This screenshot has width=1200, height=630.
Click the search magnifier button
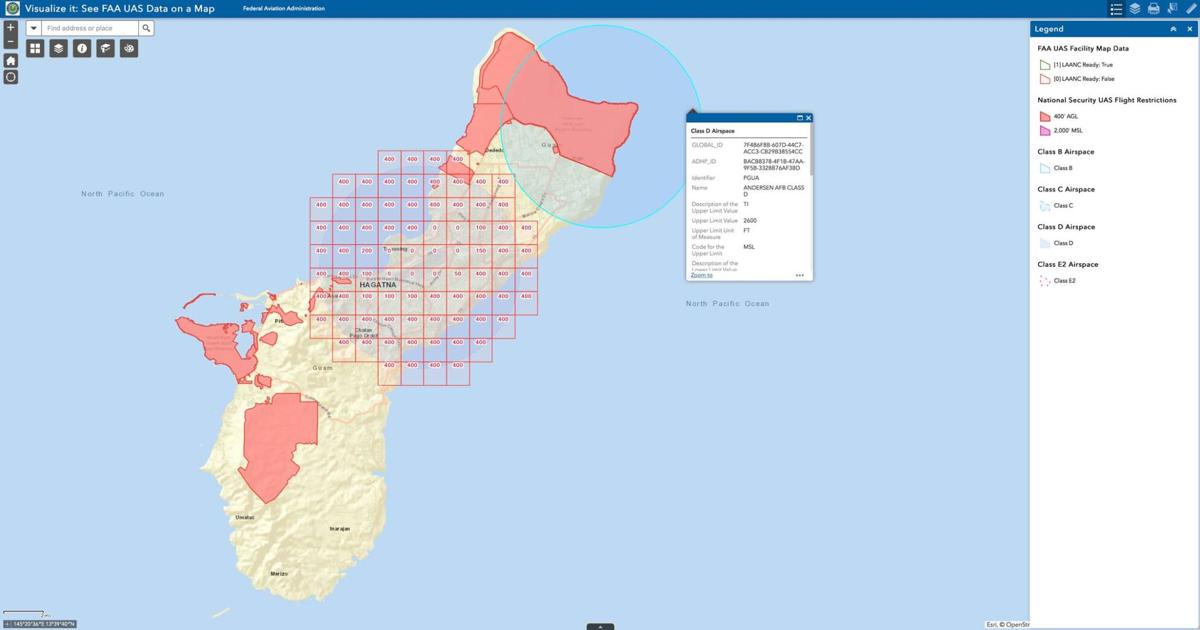(146, 28)
